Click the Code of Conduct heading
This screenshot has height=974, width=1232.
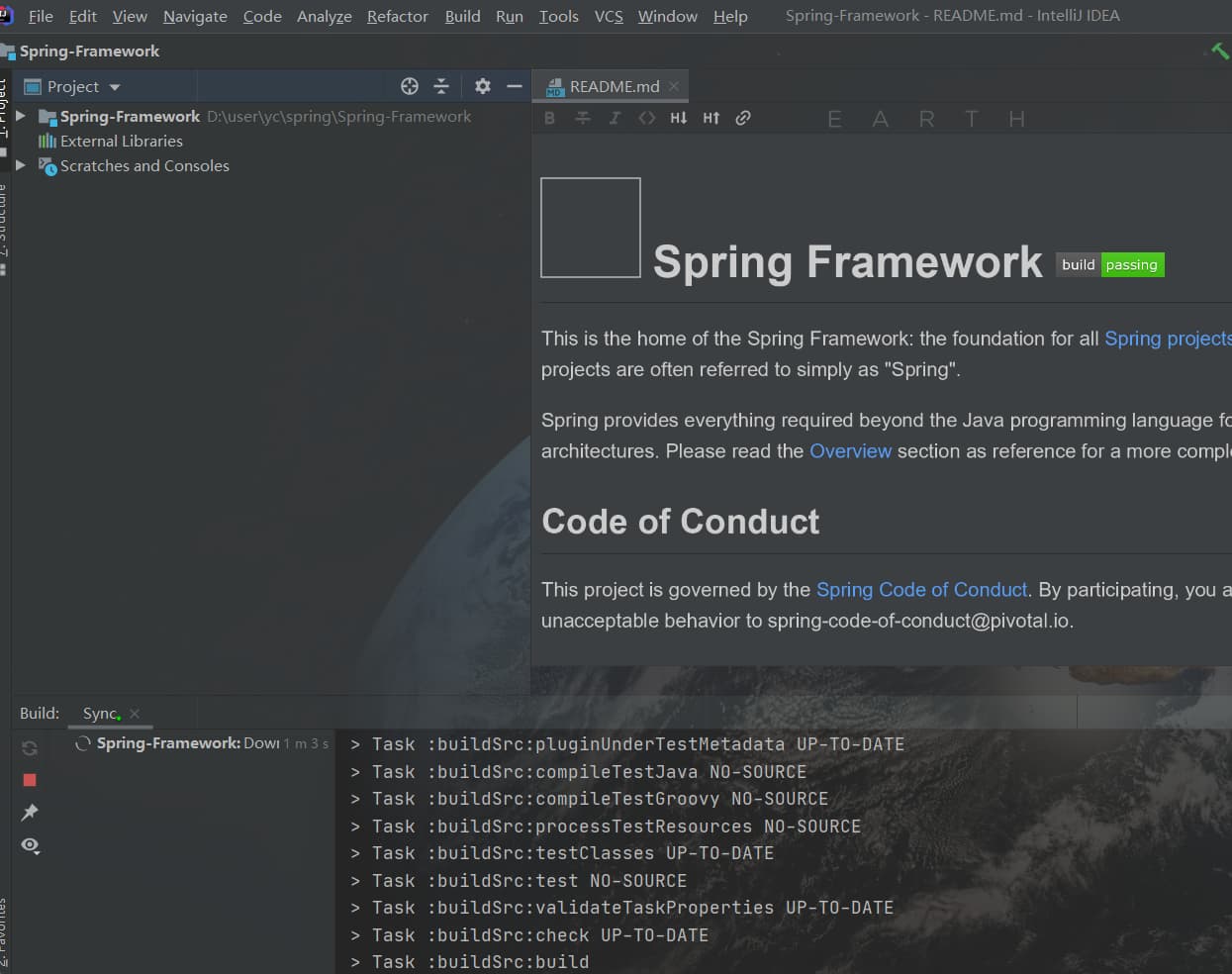coord(681,522)
